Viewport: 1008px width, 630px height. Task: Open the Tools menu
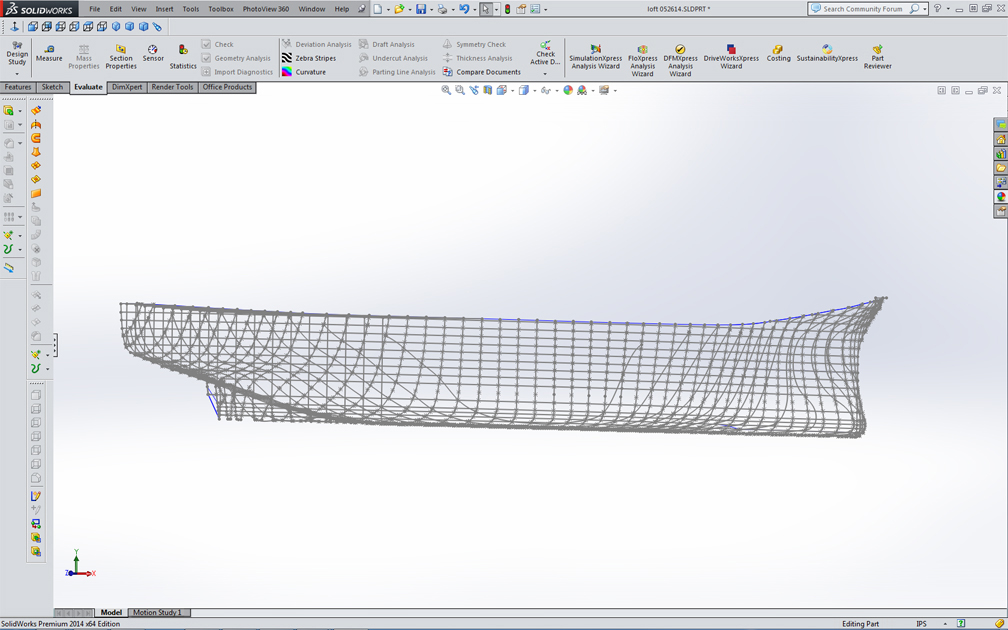[191, 9]
